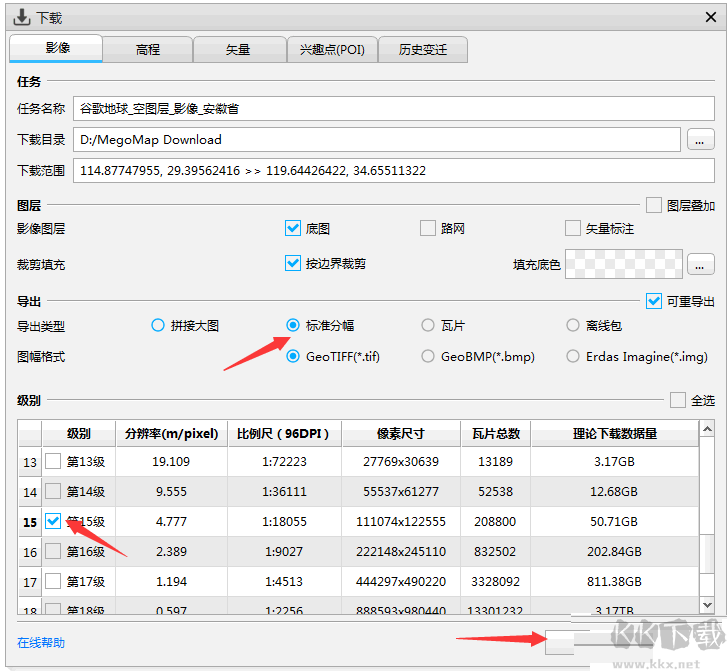Toggle the 路网 road network checkbox
Image resolution: width=727 pixels, height=671 pixels.
click(428, 228)
